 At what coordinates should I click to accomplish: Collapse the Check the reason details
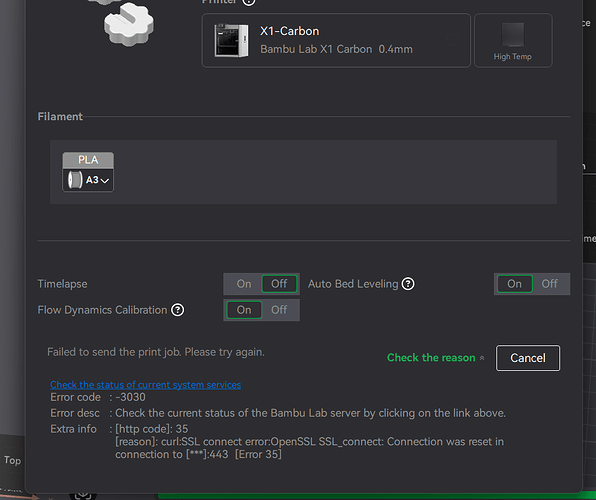[x=436, y=358]
